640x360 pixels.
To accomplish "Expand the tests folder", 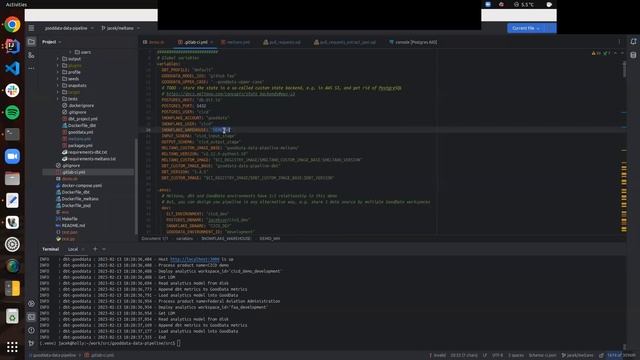I will 58,99.
